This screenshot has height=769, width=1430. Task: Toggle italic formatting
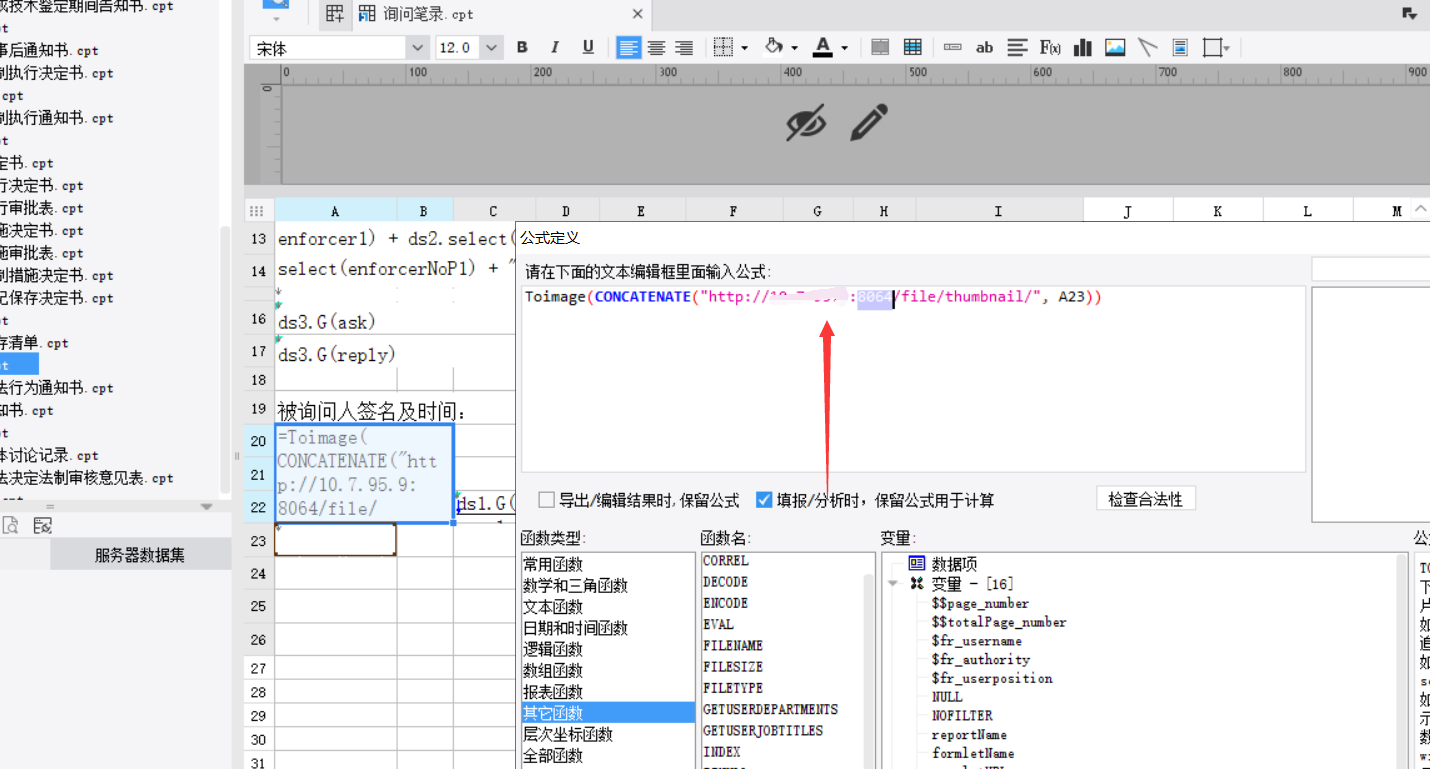coord(555,47)
